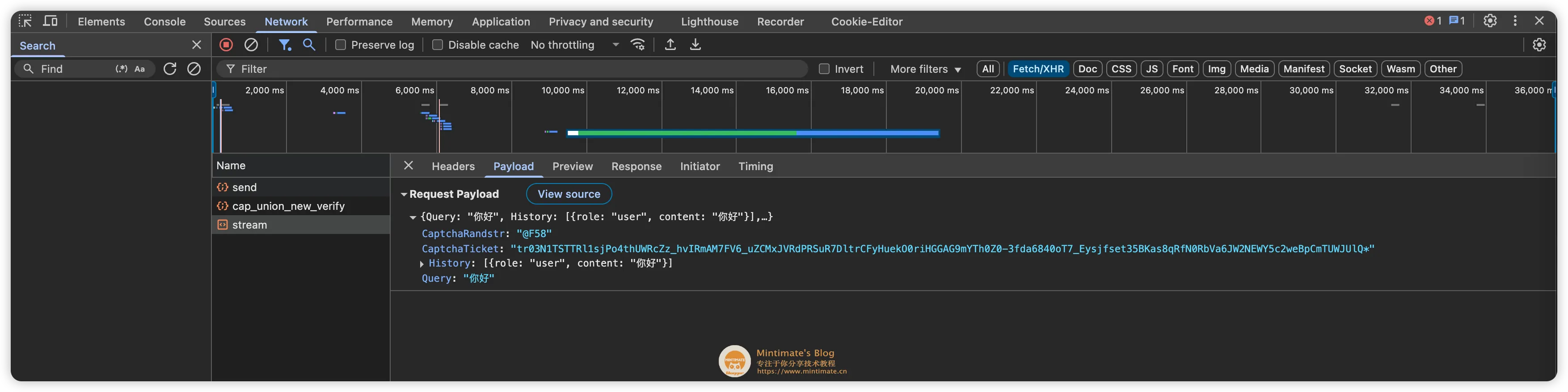Open network search magnifier icon
Viewport: 1568px width, 392px height.
pos(309,44)
